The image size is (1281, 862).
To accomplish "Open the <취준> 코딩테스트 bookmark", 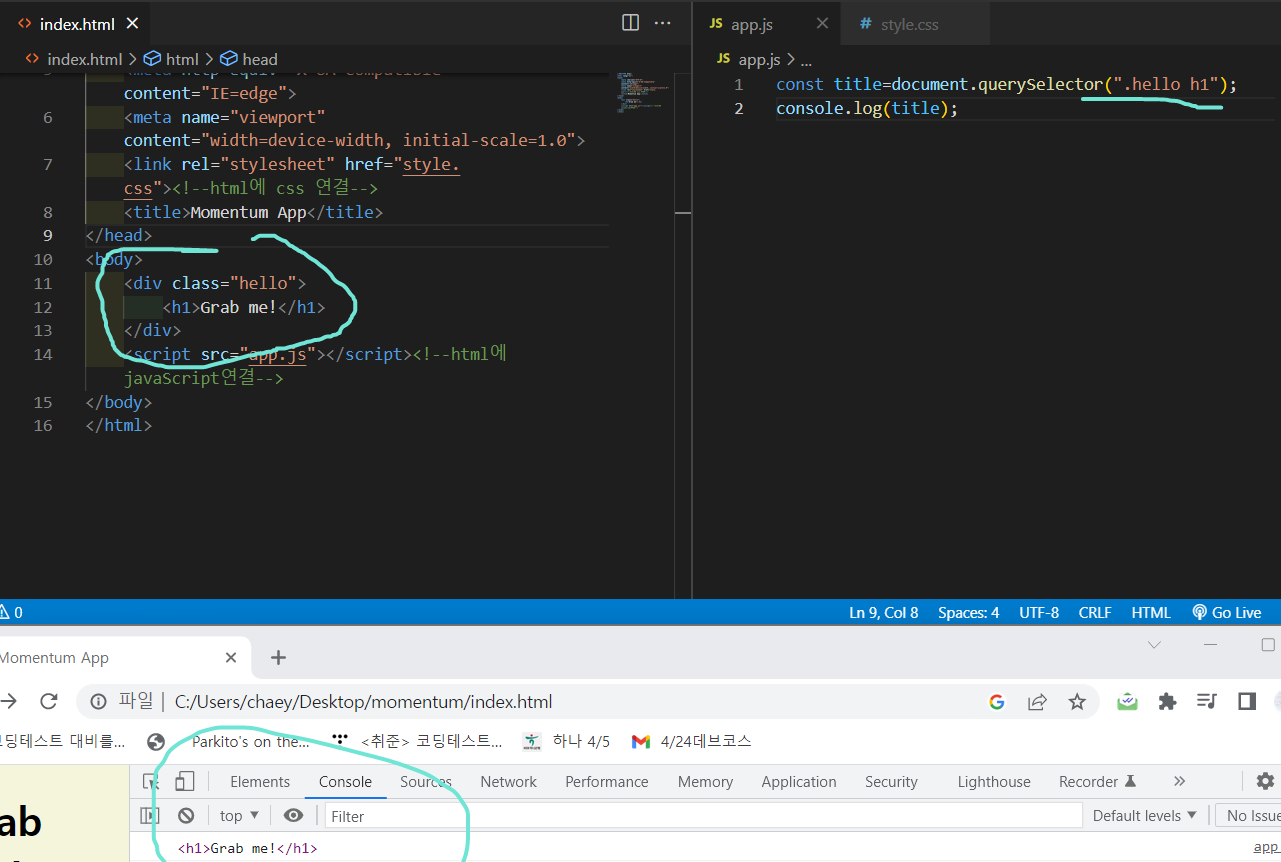I will [417, 741].
